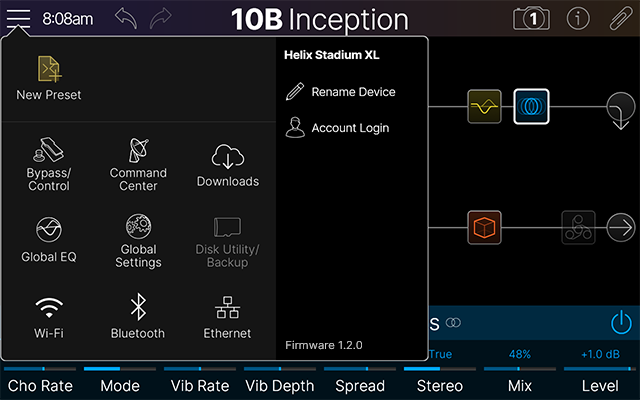The width and height of the screenshot is (640, 400).
Task: Toggle the block bypass power button
Action: [621, 322]
